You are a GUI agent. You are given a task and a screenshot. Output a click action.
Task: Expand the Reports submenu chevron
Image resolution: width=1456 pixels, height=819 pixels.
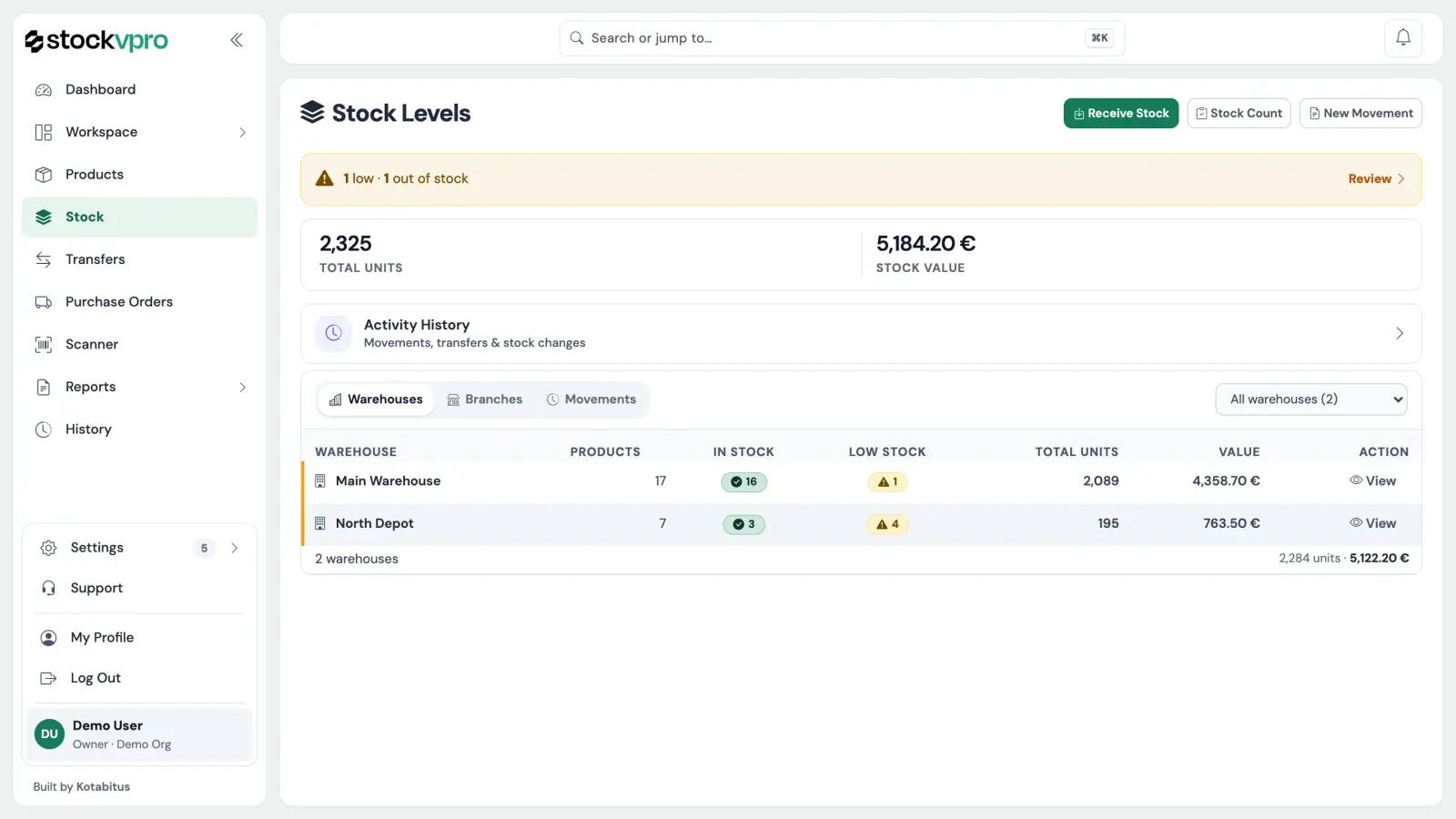click(x=242, y=388)
